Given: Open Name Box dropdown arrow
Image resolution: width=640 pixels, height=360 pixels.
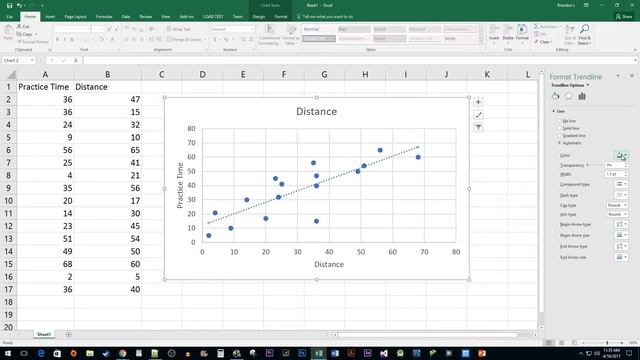Looking at the screenshot, I should coord(32,60).
